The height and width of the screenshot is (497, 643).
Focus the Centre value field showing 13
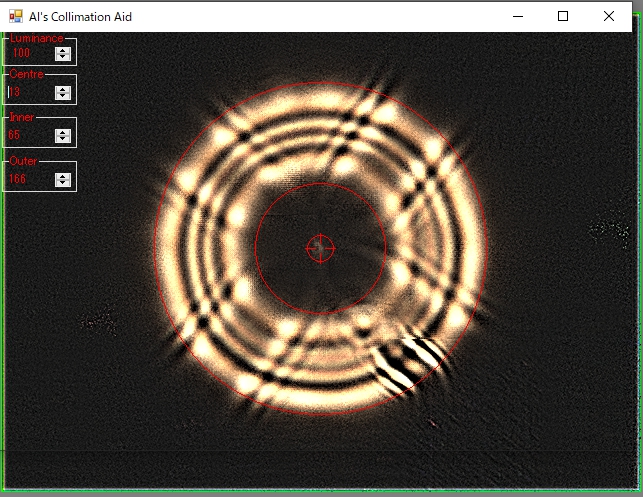tap(31, 93)
